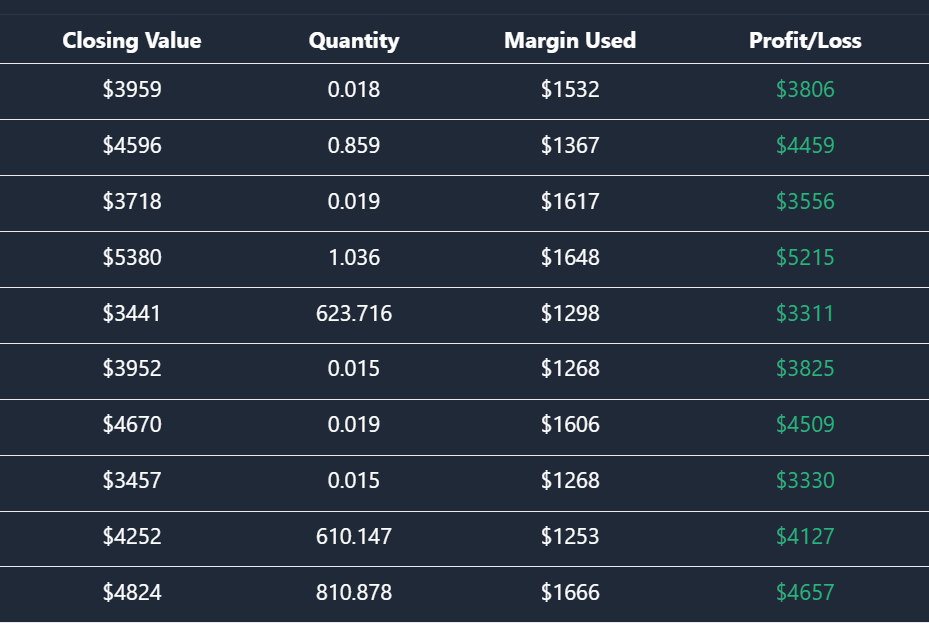The height and width of the screenshot is (623, 929).
Task: Click the $1367 margin used cell
Action: point(570,146)
